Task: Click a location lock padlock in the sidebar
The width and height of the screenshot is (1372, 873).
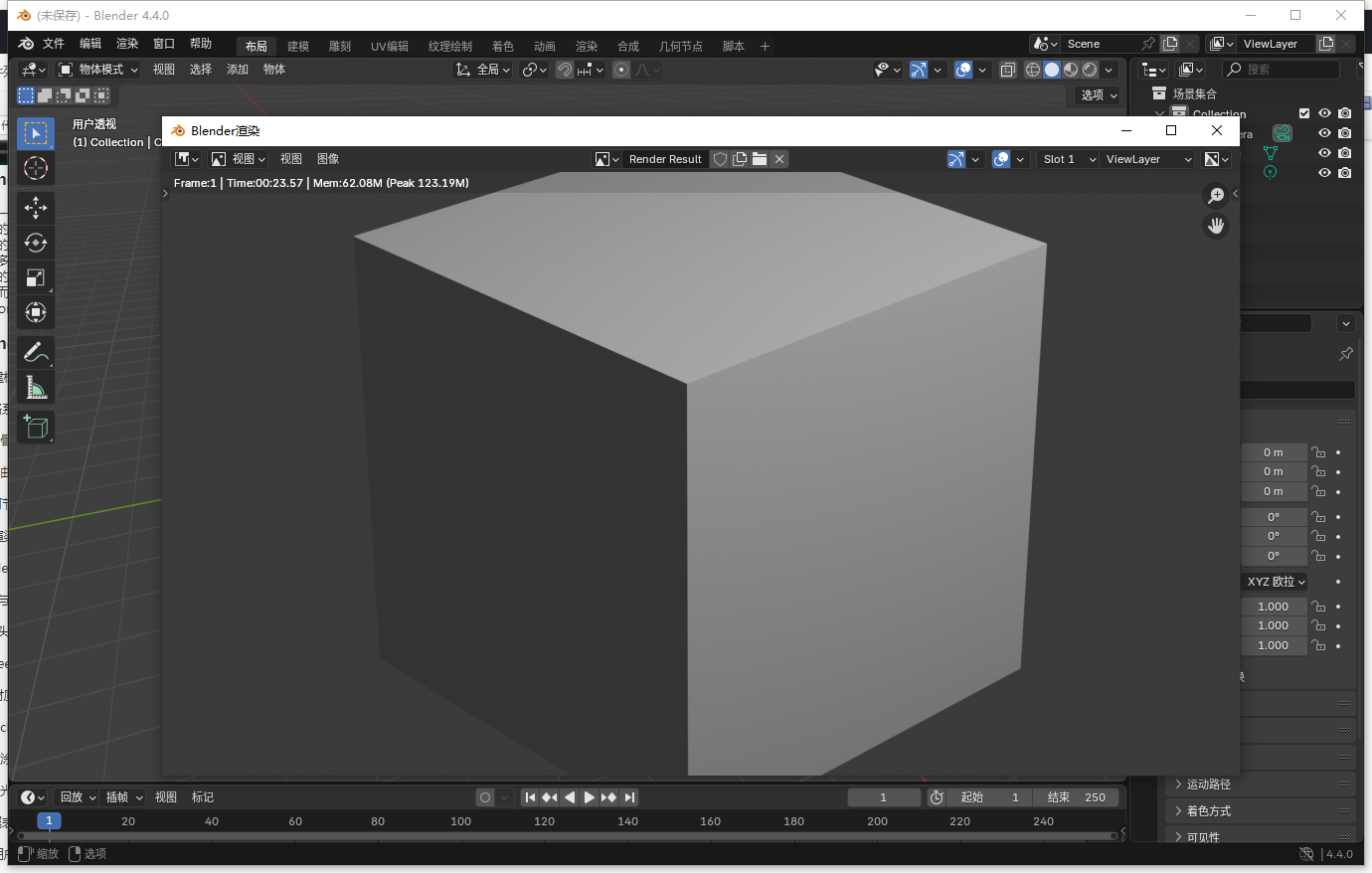Action: pyautogui.click(x=1318, y=452)
